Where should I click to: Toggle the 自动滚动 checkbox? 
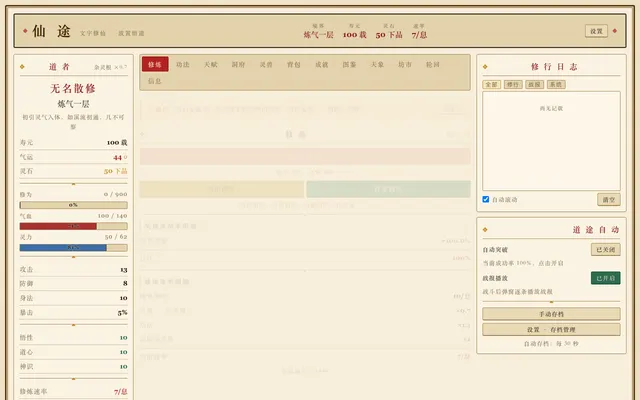point(486,199)
